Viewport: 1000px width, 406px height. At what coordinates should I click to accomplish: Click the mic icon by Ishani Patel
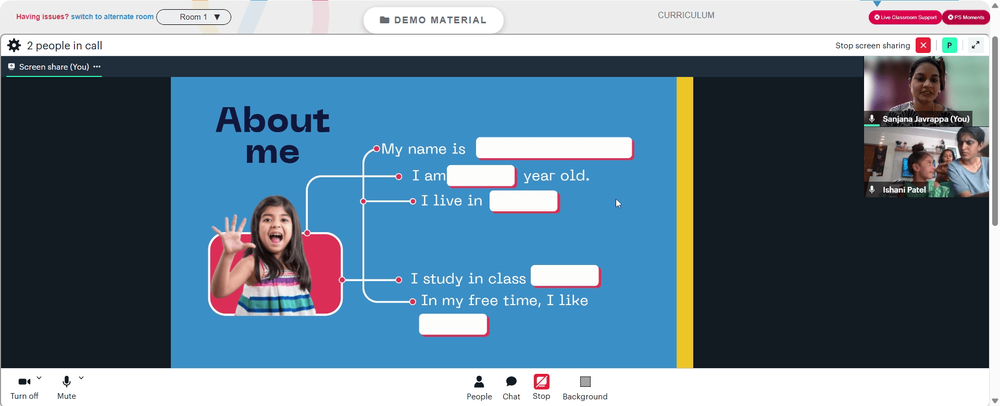(x=872, y=190)
